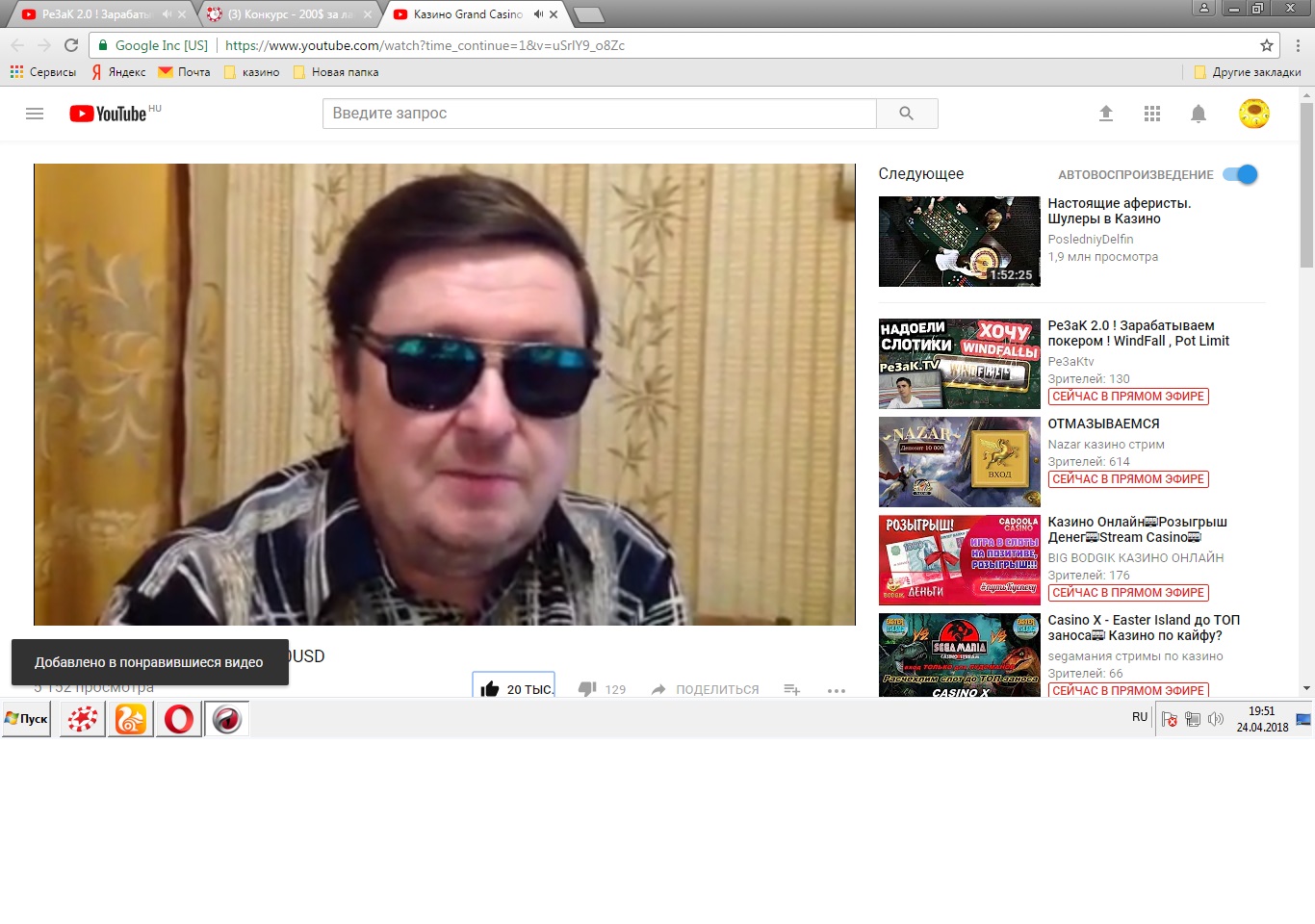
Task: Open РеЗаК 2.0 Зарабатываем покером title
Action: point(1139,333)
